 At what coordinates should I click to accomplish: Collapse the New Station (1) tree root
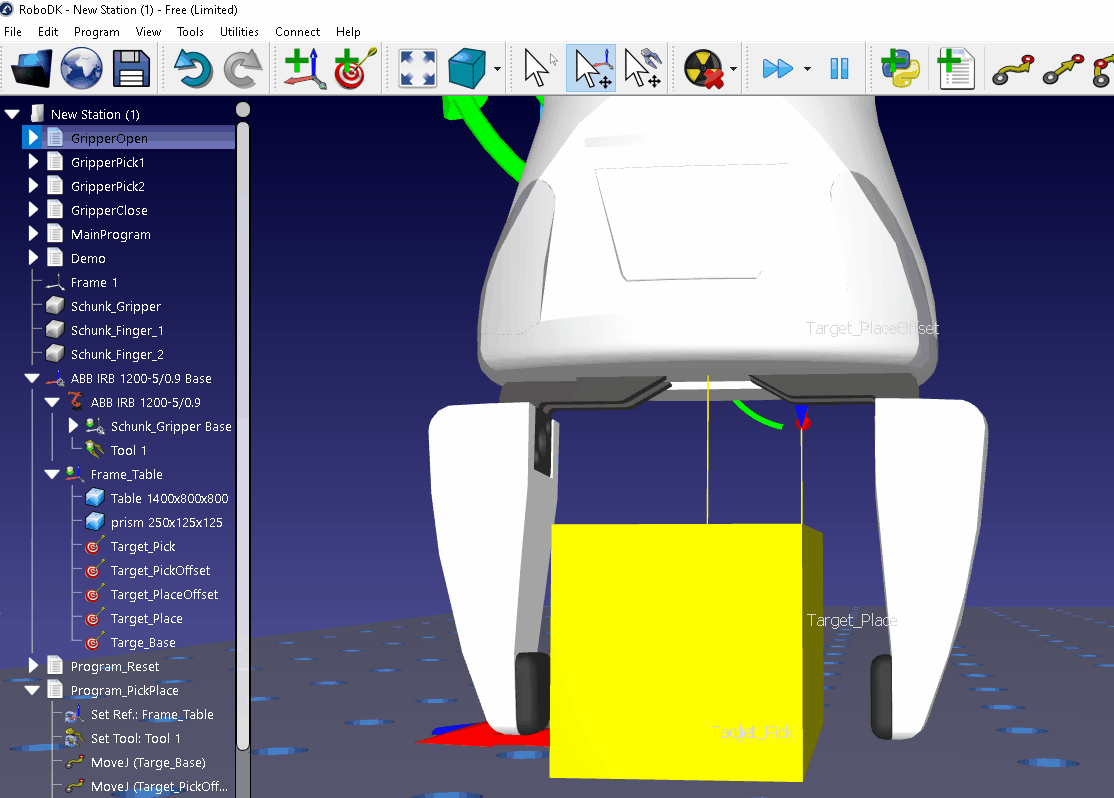point(12,114)
